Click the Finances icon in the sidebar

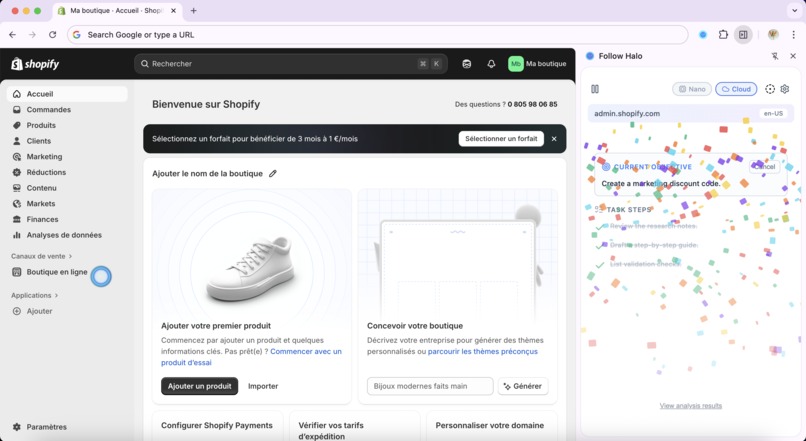17,219
